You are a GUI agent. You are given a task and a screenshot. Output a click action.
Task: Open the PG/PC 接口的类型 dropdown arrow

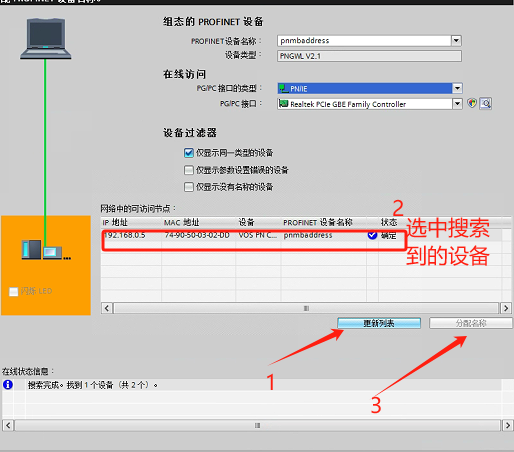click(x=457, y=88)
